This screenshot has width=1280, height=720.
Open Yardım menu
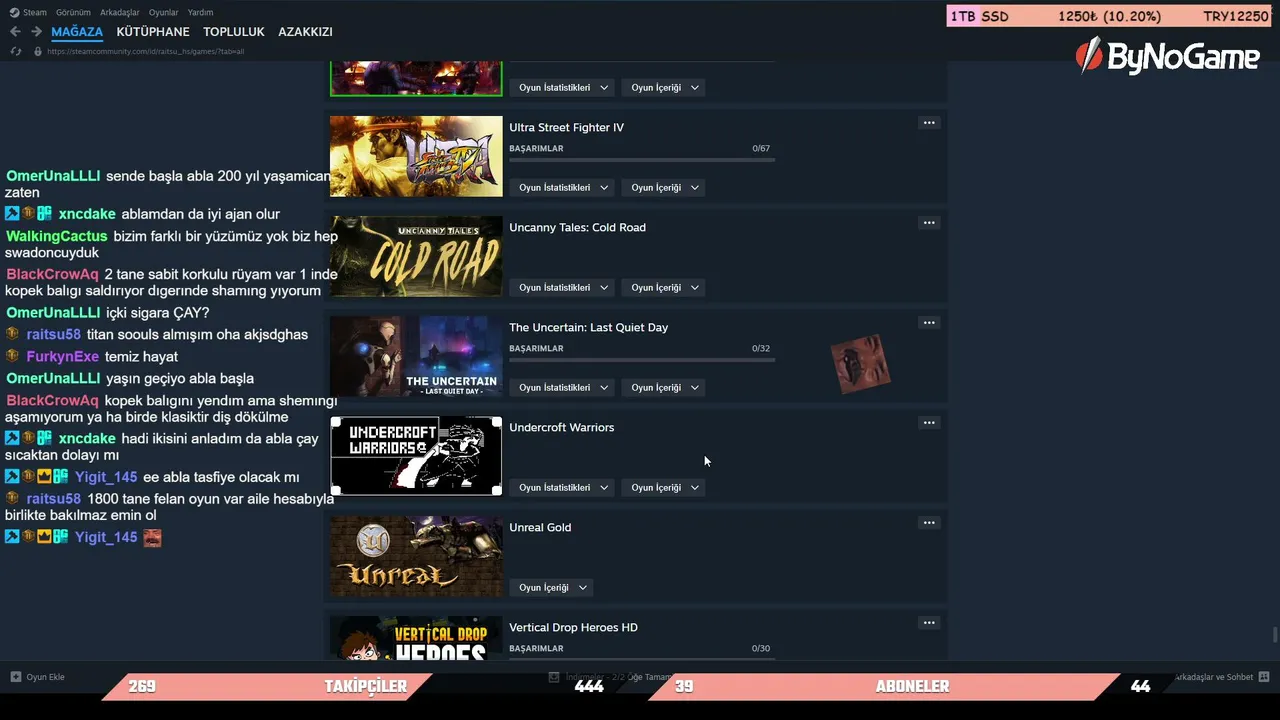tap(201, 12)
